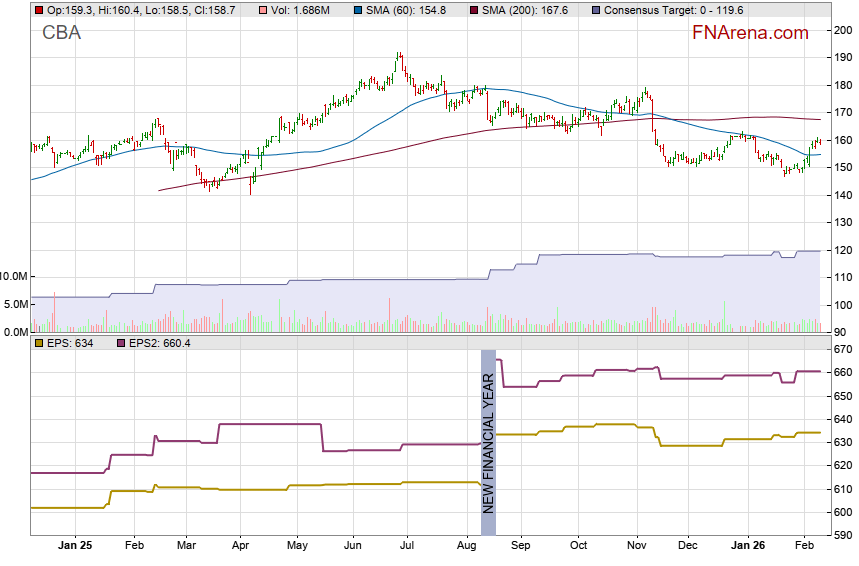
Task: Click the 200 price axis label
Action: point(843,30)
